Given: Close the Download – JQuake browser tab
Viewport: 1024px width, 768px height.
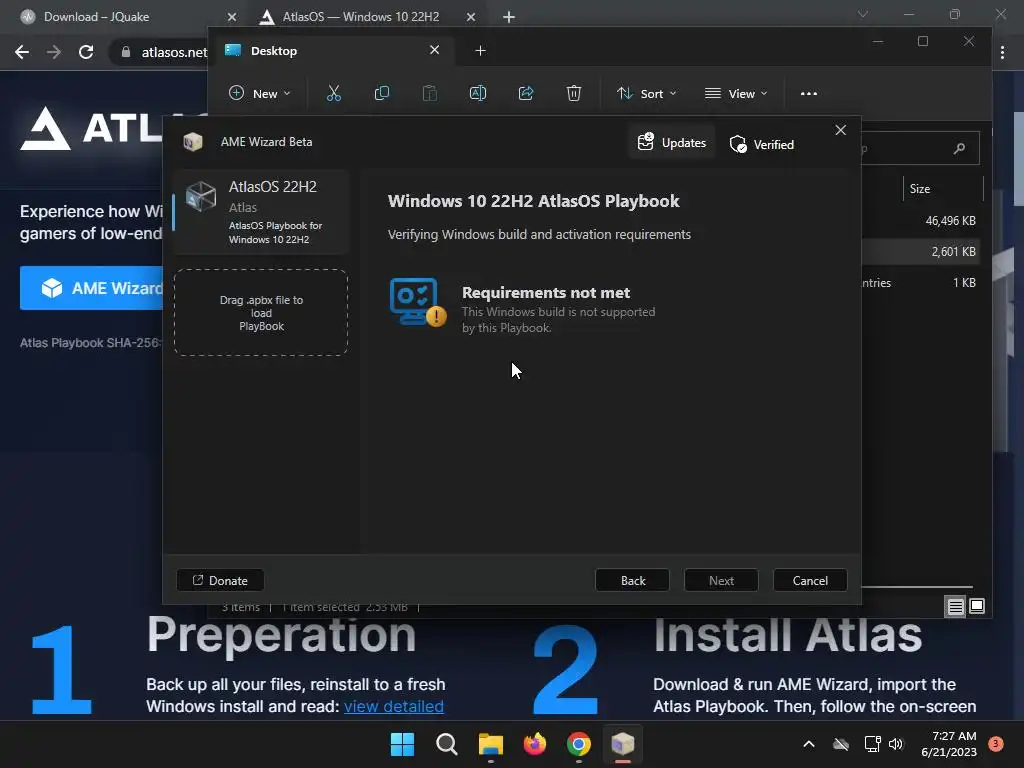Looking at the screenshot, I should pyautogui.click(x=231, y=17).
